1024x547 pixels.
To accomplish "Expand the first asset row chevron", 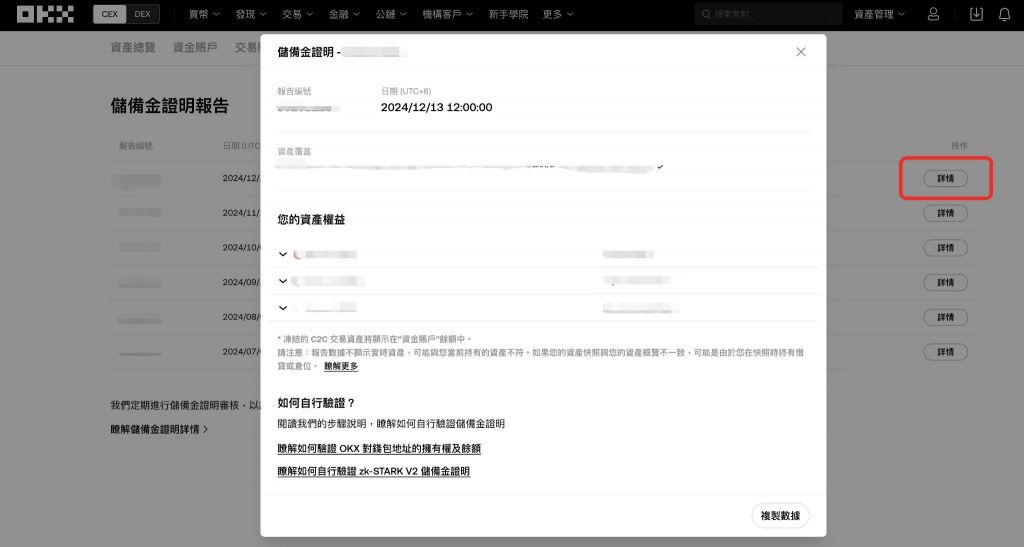I will pyautogui.click(x=283, y=255).
